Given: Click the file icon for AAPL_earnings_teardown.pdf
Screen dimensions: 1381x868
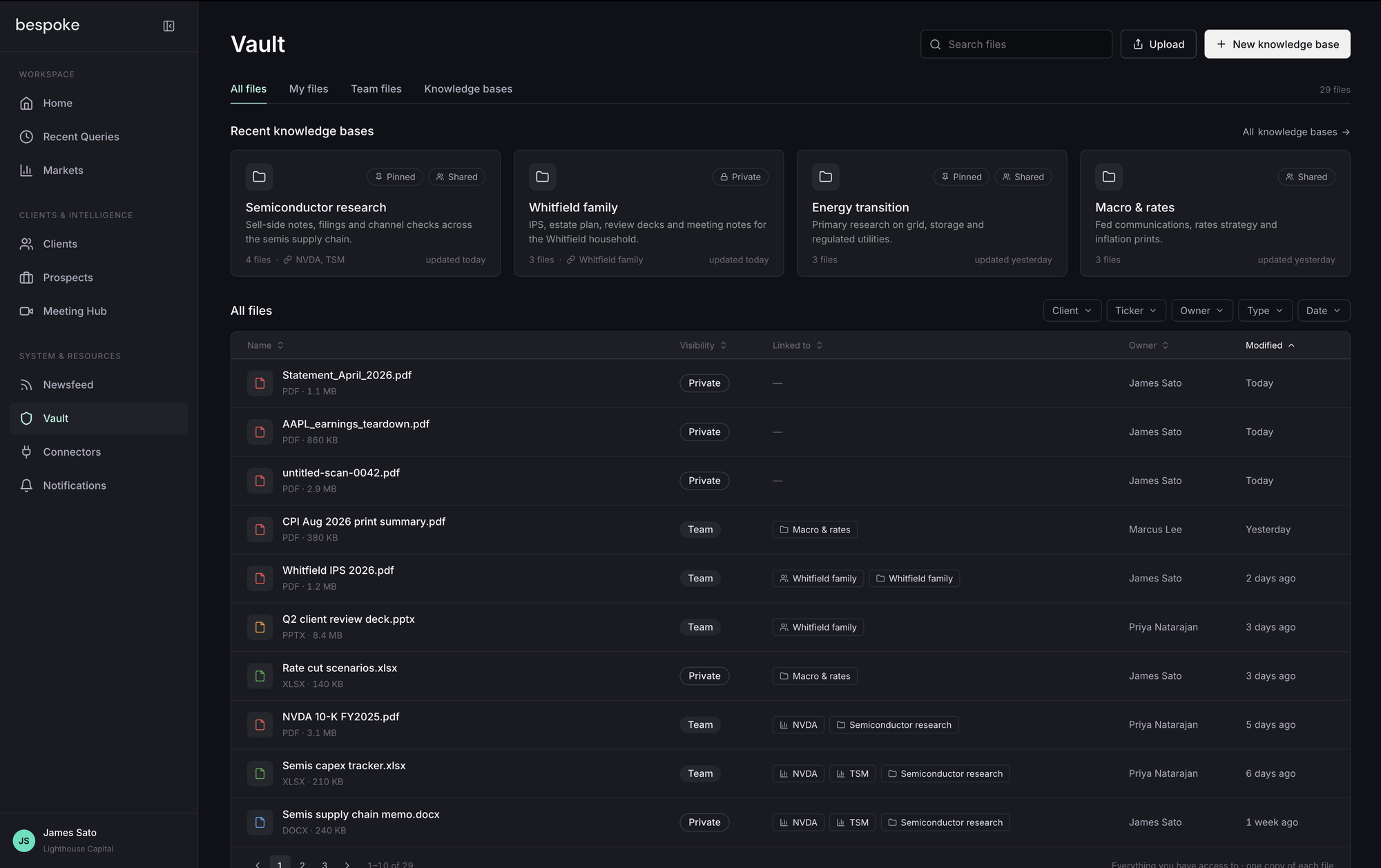Looking at the screenshot, I should coord(260,432).
